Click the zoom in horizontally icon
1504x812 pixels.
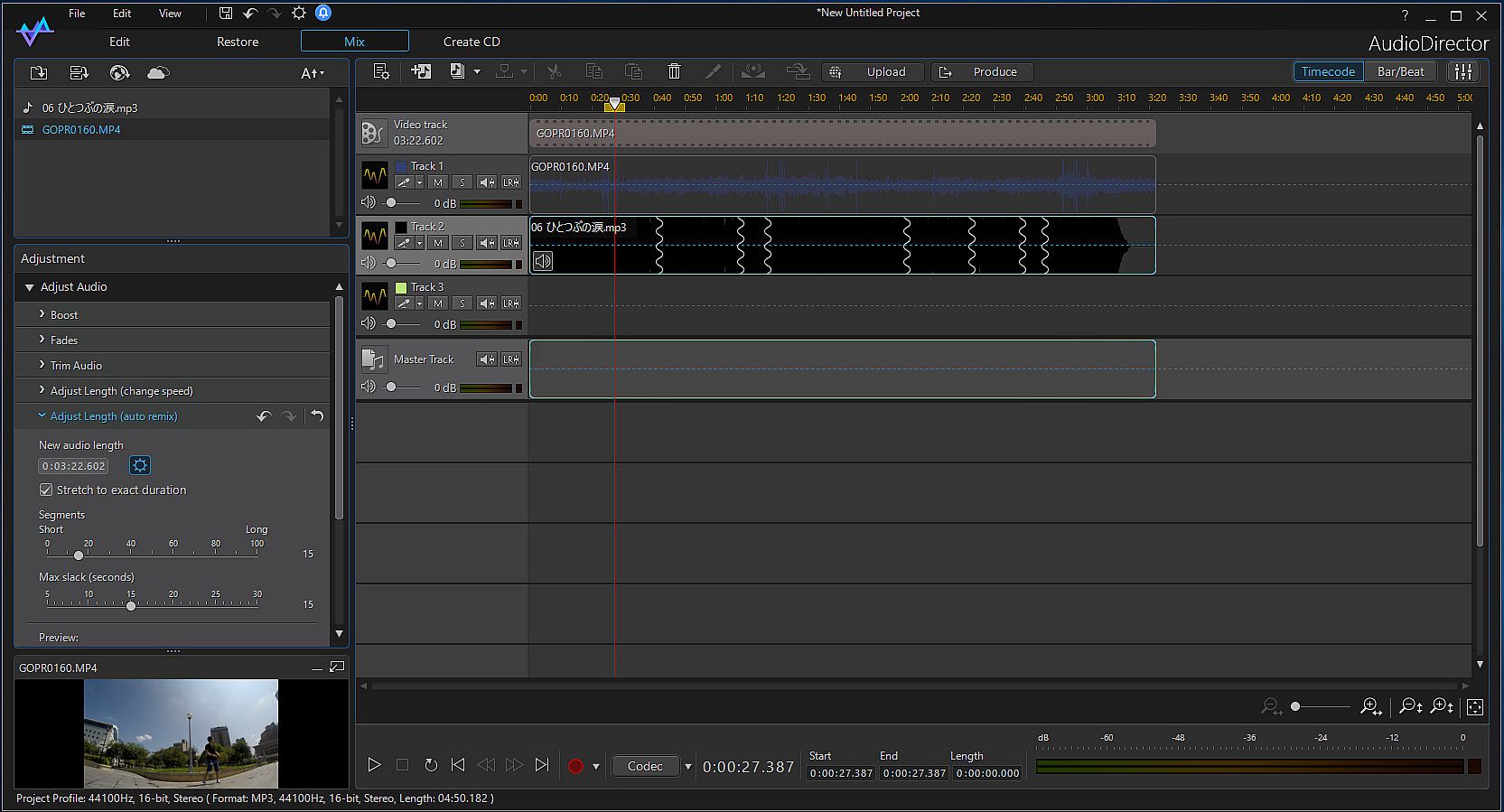pos(1370,706)
